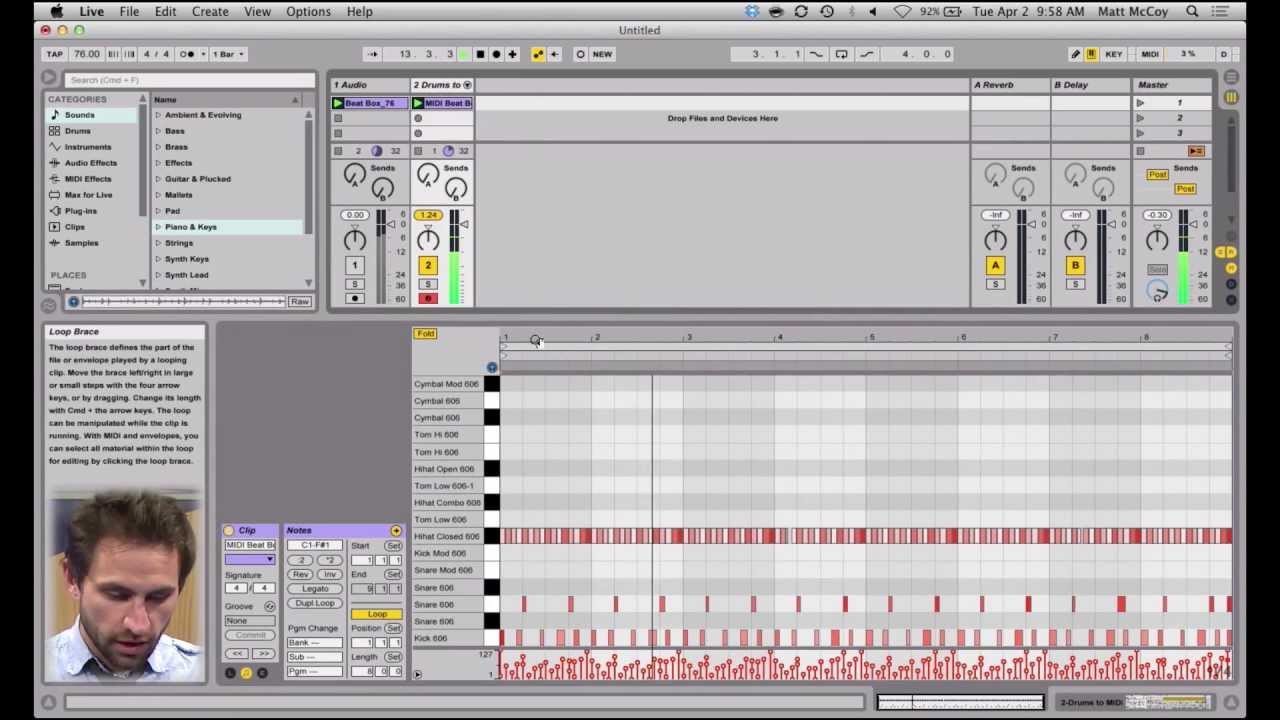Expand the Bass folder
Image resolution: width=1280 pixels, height=720 pixels.
[158, 131]
